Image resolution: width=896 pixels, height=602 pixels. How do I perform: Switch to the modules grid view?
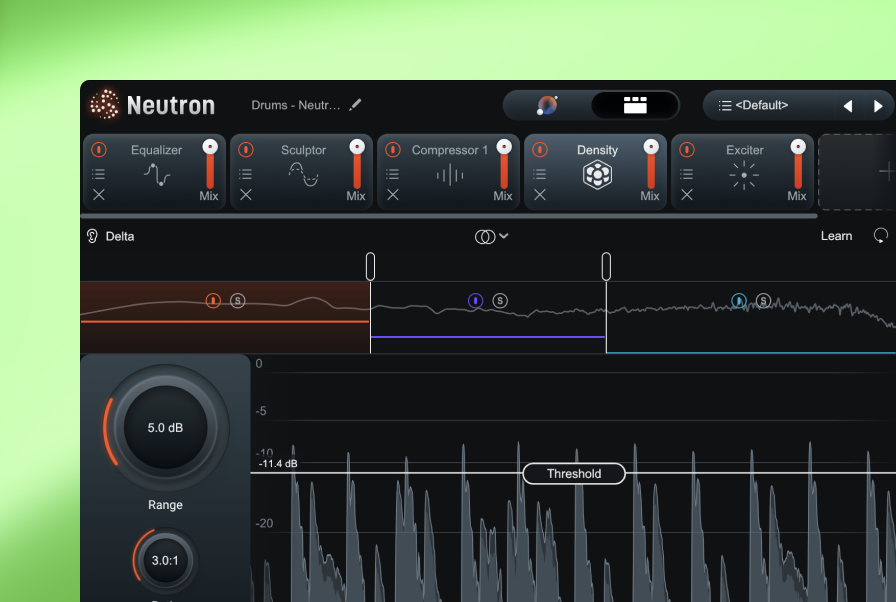tap(634, 105)
